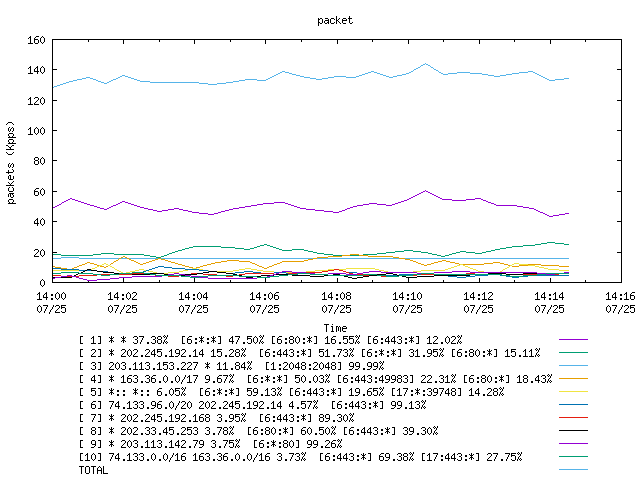Select legend entry [ 9] 203.113.142.79
This screenshot has height=480, width=640.
162,444
